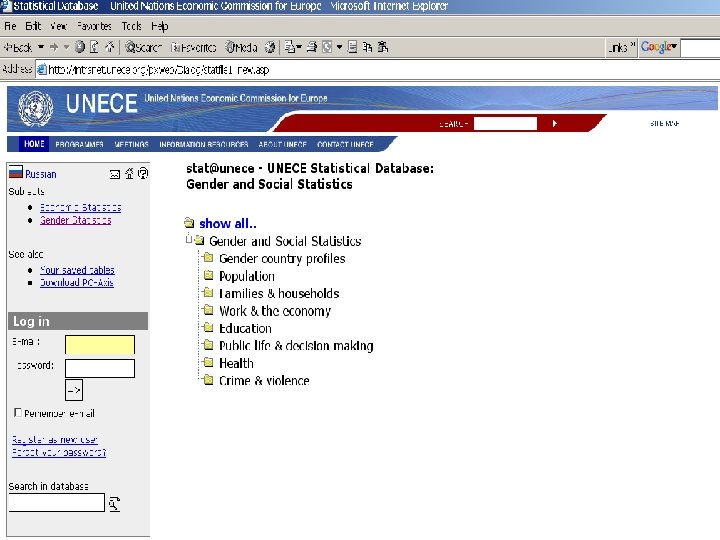720x540 pixels.
Task: Open the Favorites menu
Action: pos(94,26)
